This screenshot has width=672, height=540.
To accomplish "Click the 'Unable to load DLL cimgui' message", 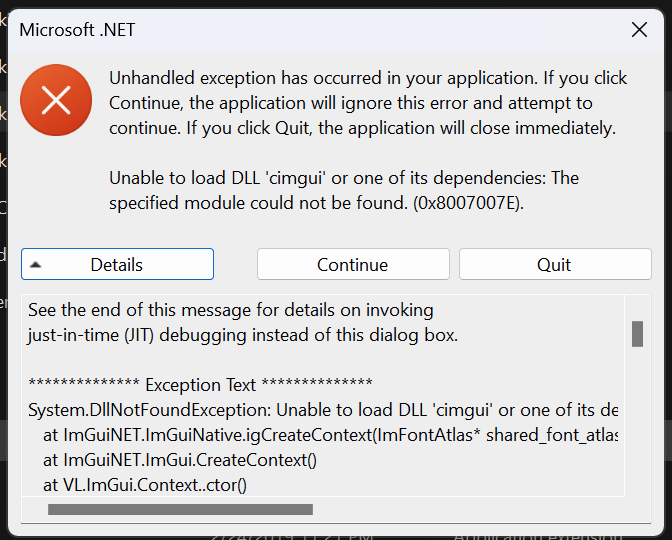I will [344, 190].
